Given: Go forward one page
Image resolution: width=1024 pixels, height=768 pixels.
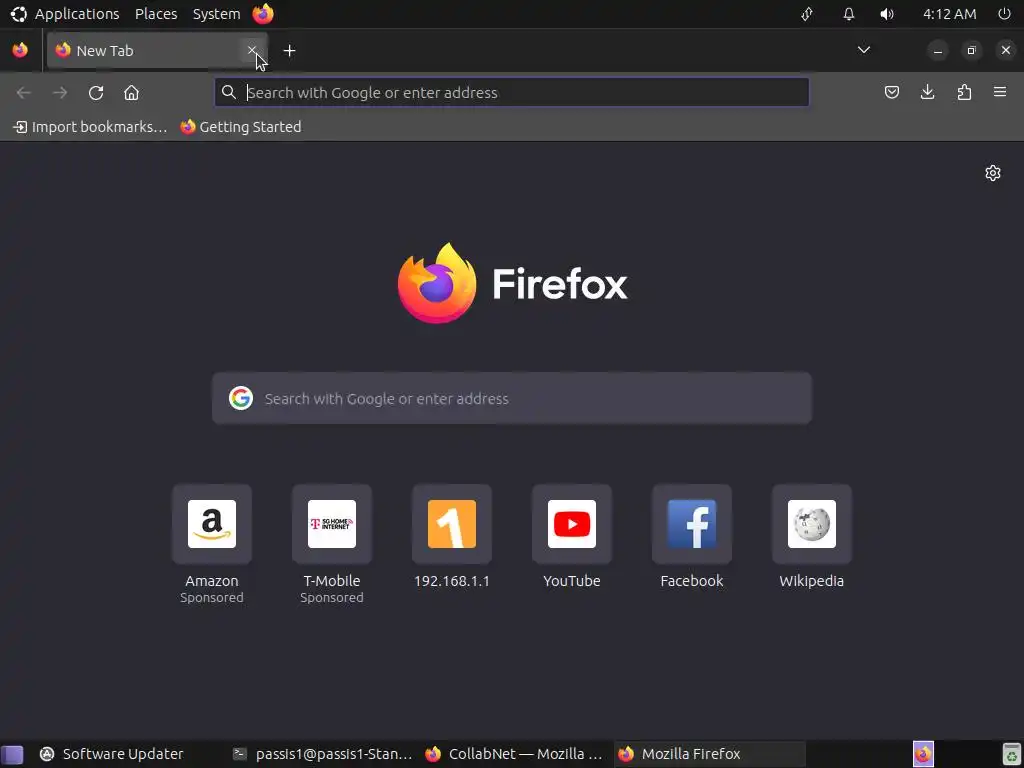Looking at the screenshot, I should 60,93.
